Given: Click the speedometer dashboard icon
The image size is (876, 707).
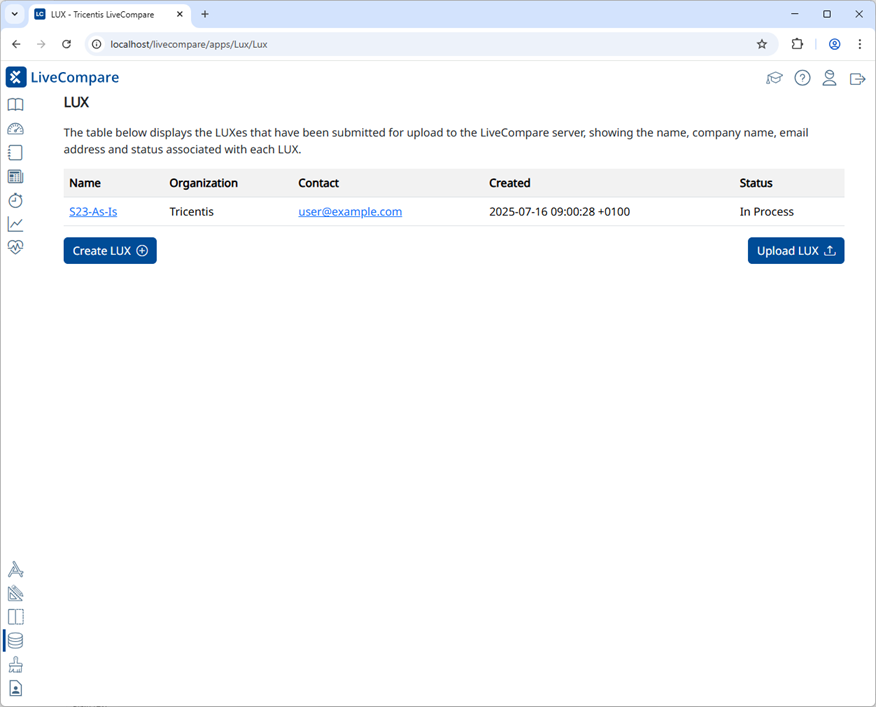Looking at the screenshot, I should pos(15,129).
